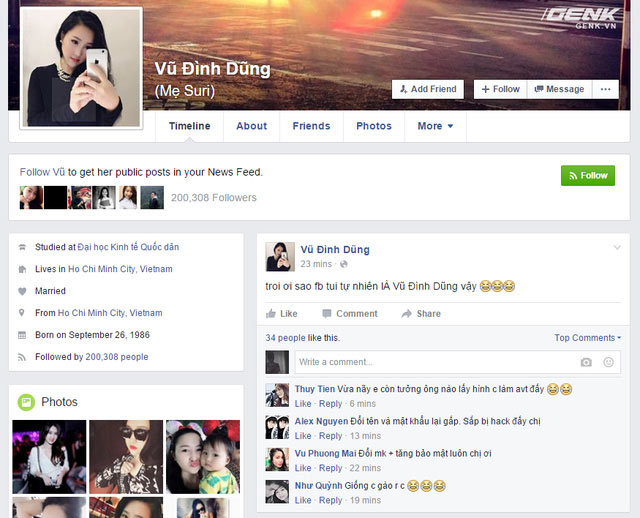Viewport: 640px width, 518px height.
Task: Click Vu Phuong Mai's comment avatar
Action: coord(277,459)
